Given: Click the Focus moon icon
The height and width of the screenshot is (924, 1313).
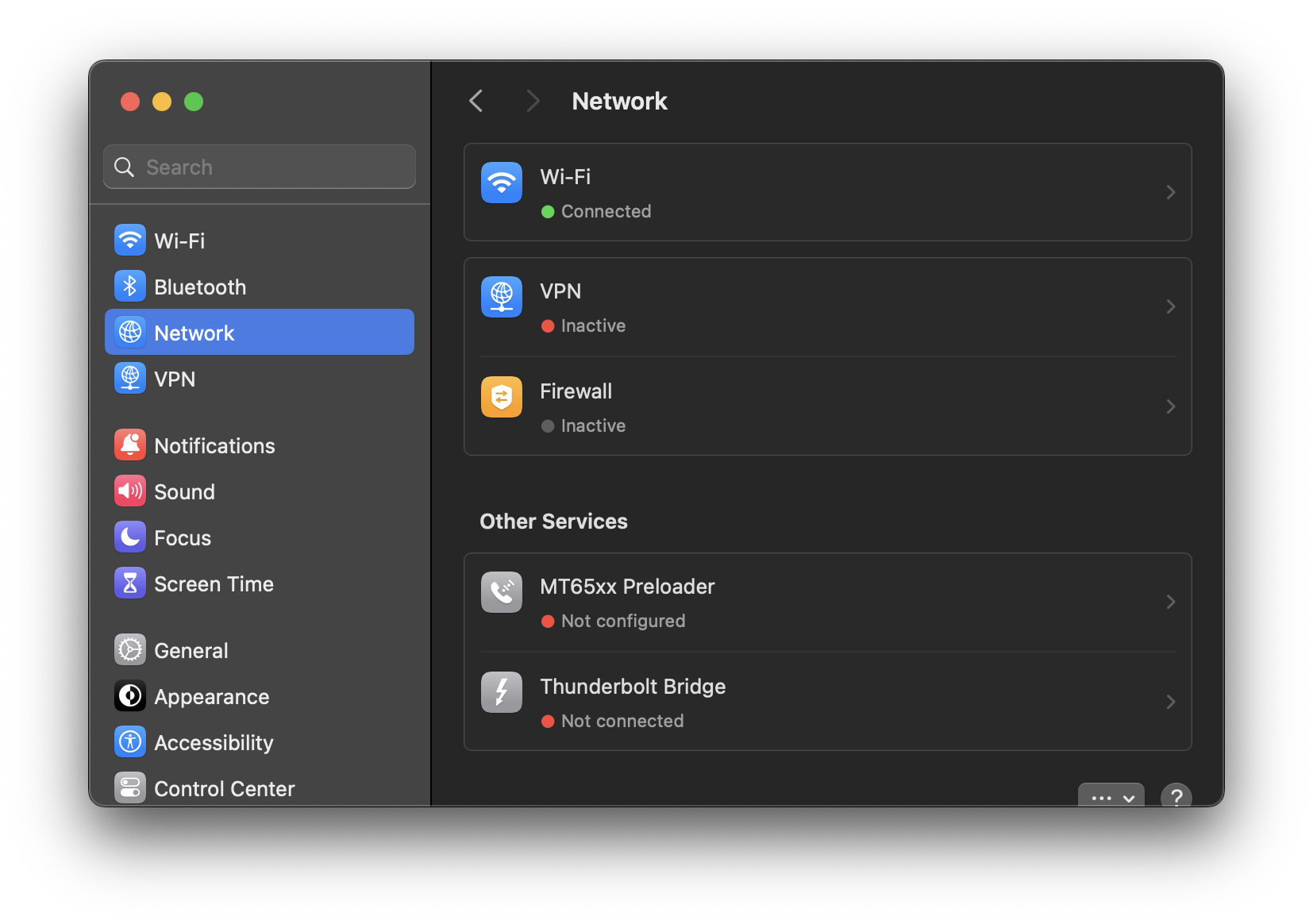Looking at the screenshot, I should point(130,537).
